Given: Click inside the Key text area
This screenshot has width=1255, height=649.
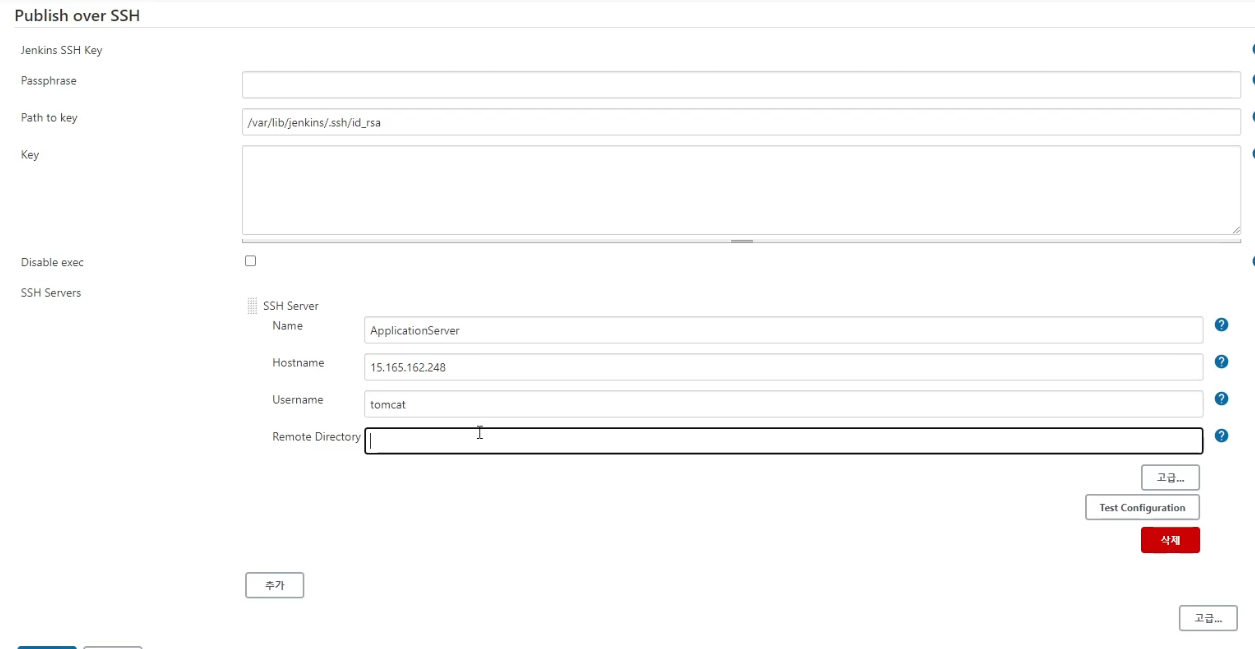Looking at the screenshot, I should coord(740,190).
